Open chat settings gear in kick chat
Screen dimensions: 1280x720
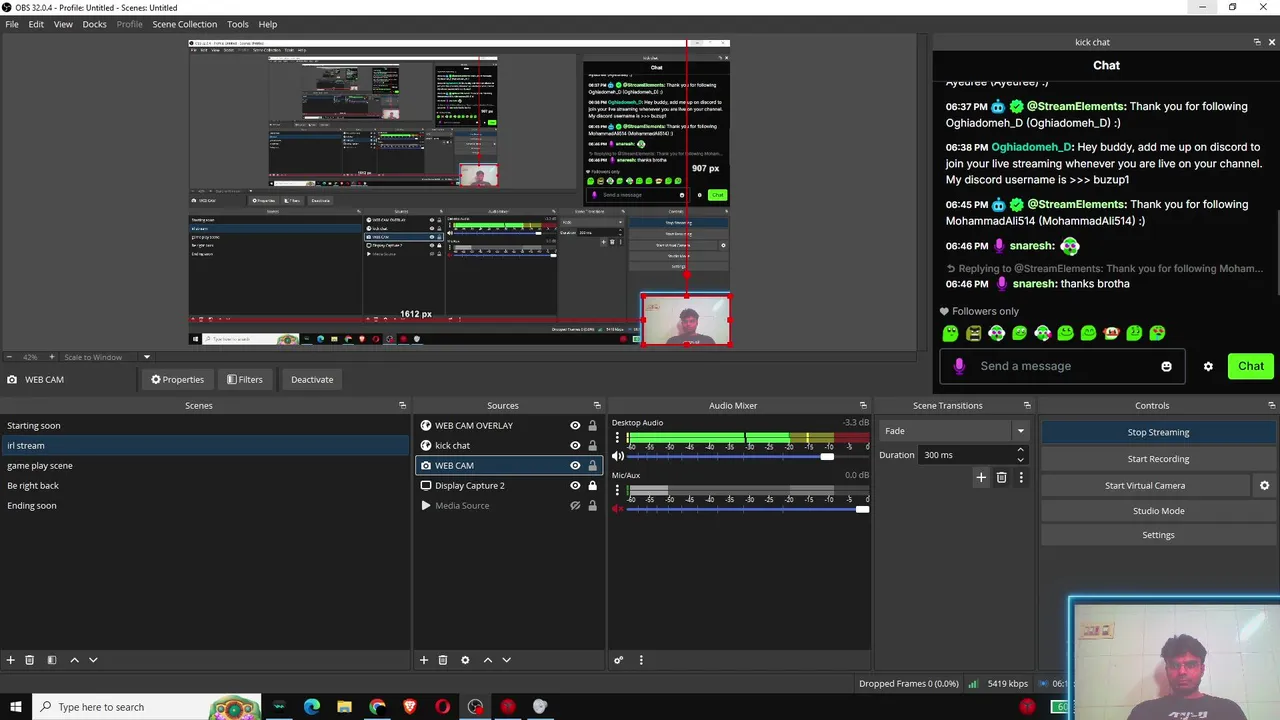1208,366
